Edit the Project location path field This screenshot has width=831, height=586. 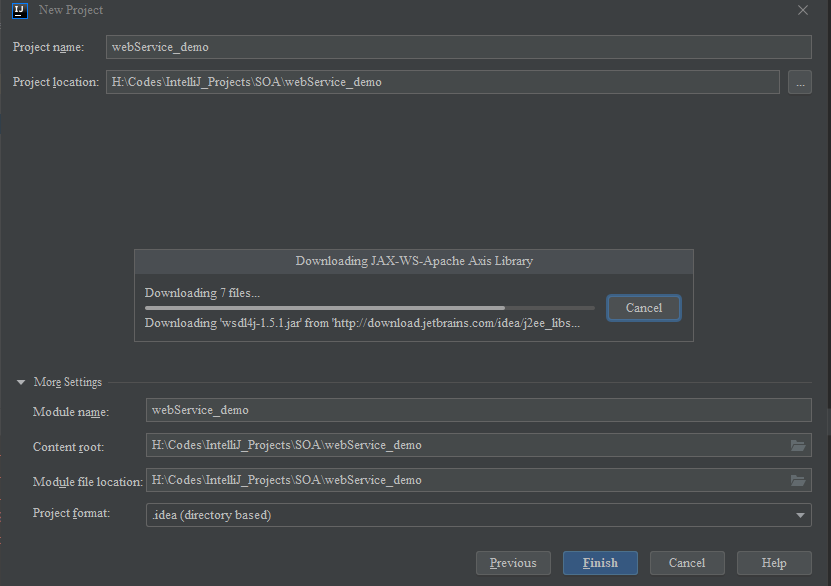coord(443,82)
